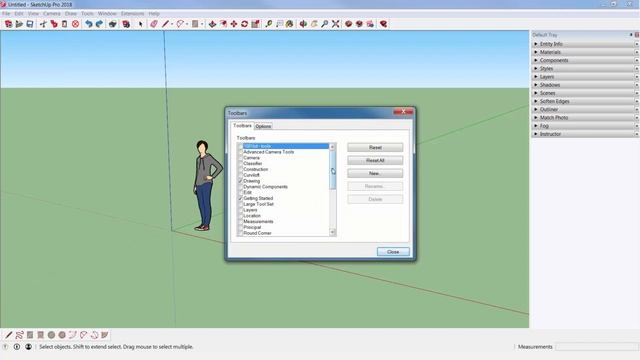640x360 pixels.
Task: Enable the Construction toolbar checkbox
Action: pyautogui.click(x=240, y=169)
